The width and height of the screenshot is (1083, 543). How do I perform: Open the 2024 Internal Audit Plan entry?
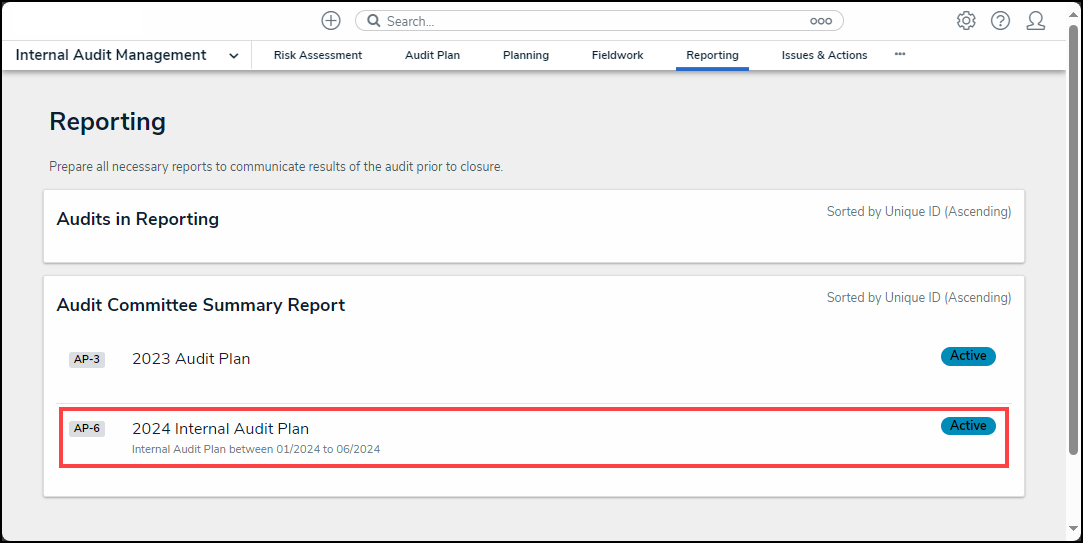click(220, 429)
